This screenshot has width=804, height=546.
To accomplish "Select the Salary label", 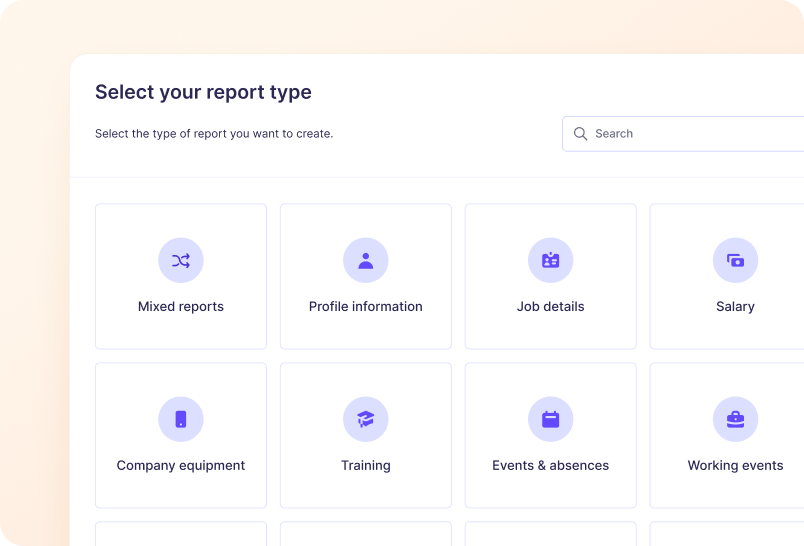I will (735, 307).
